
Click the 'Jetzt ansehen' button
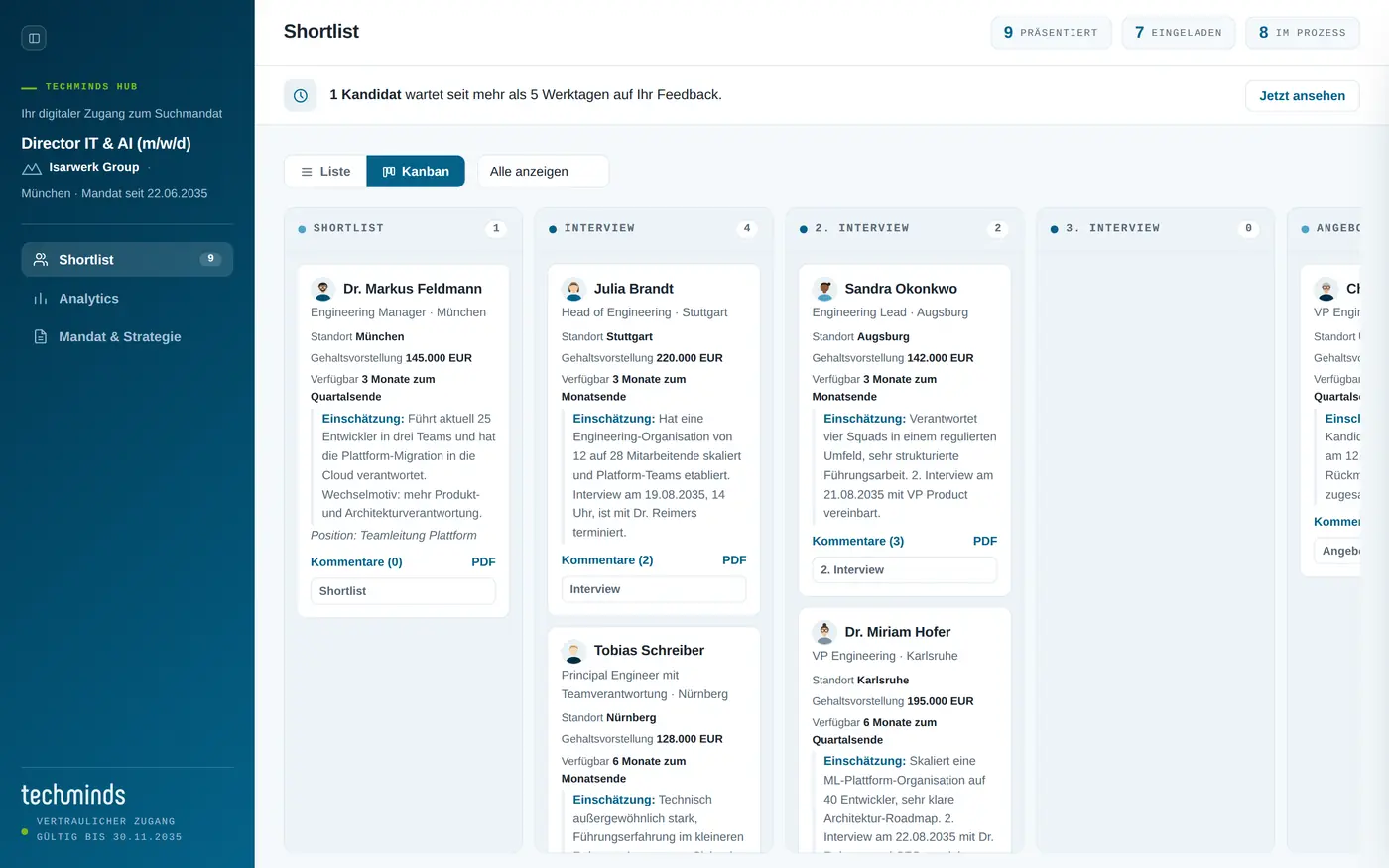pos(1303,96)
